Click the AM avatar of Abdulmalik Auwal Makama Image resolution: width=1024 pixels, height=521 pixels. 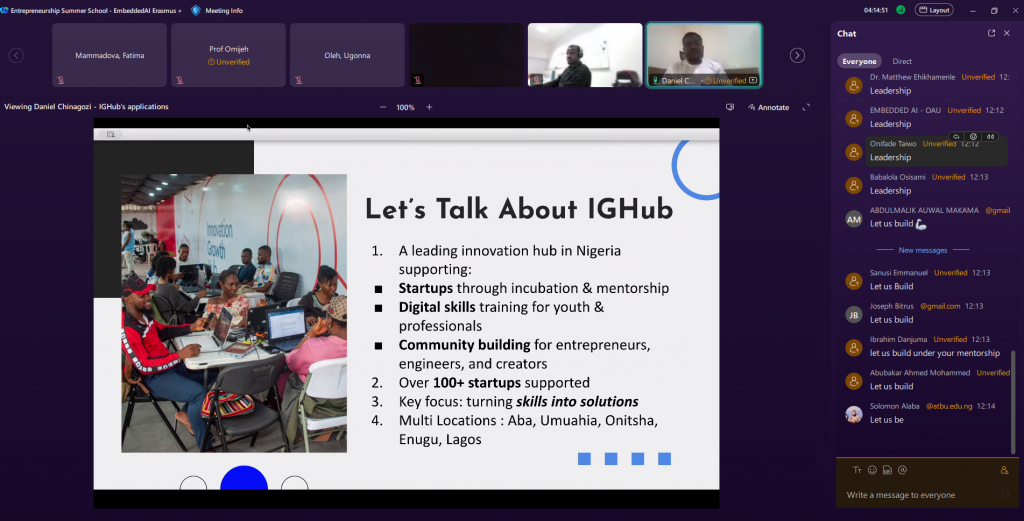pyautogui.click(x=854, y=219)
